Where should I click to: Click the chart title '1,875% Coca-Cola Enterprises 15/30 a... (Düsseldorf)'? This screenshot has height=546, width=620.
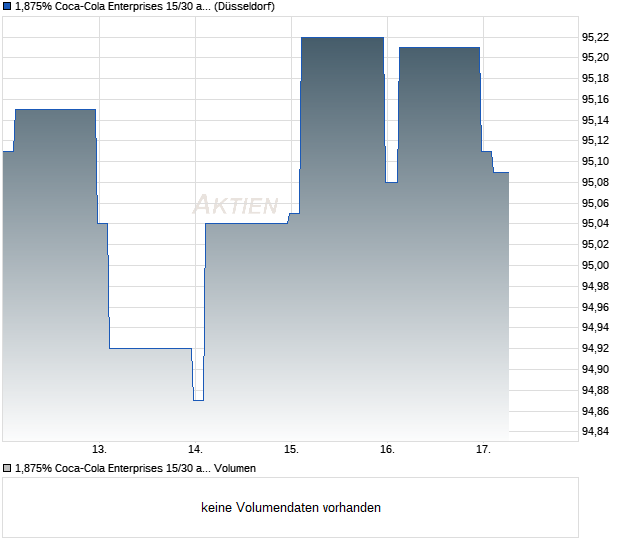click(145, 6)
